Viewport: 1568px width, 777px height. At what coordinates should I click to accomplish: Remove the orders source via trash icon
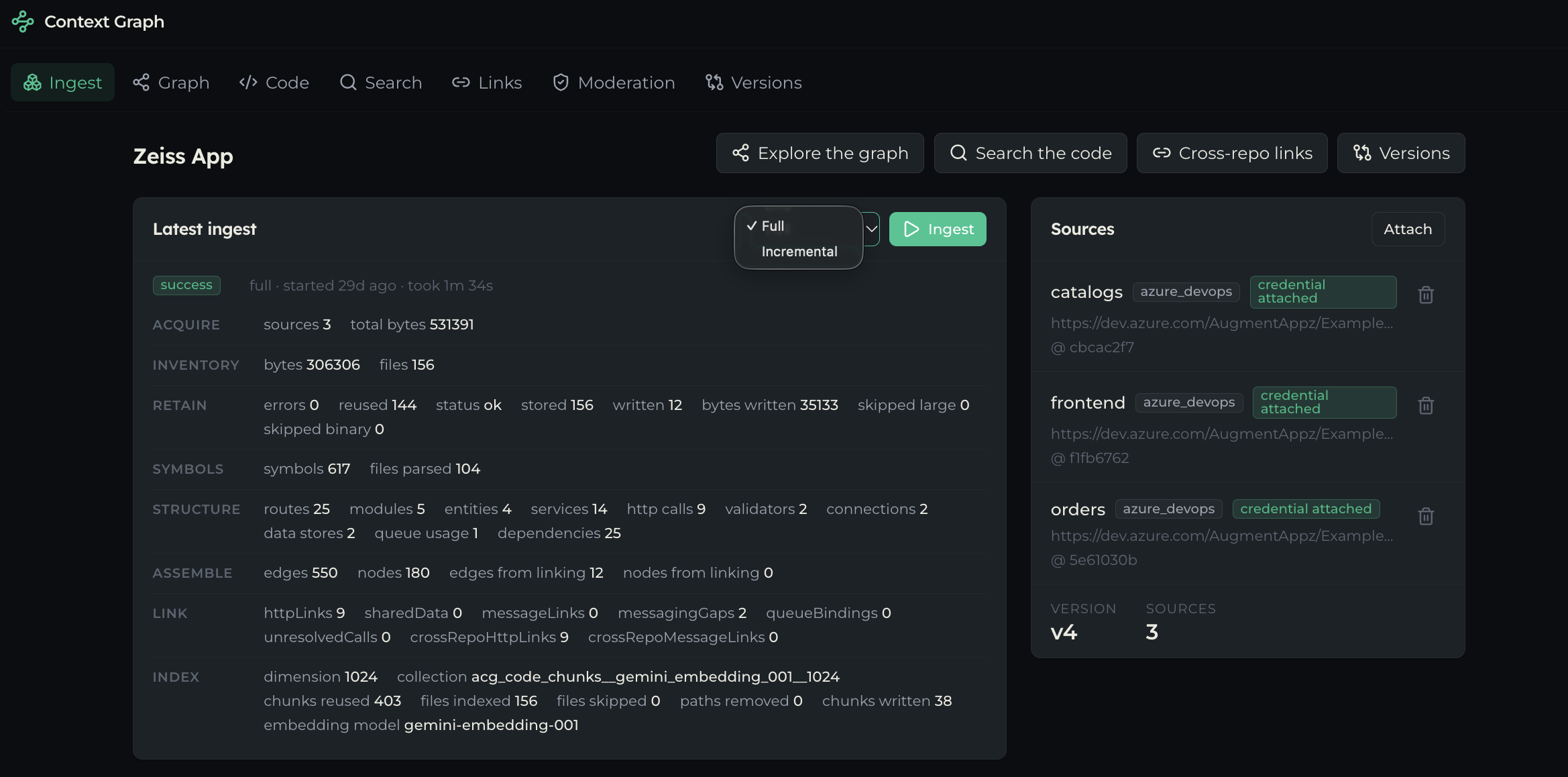click(1426, 516)
